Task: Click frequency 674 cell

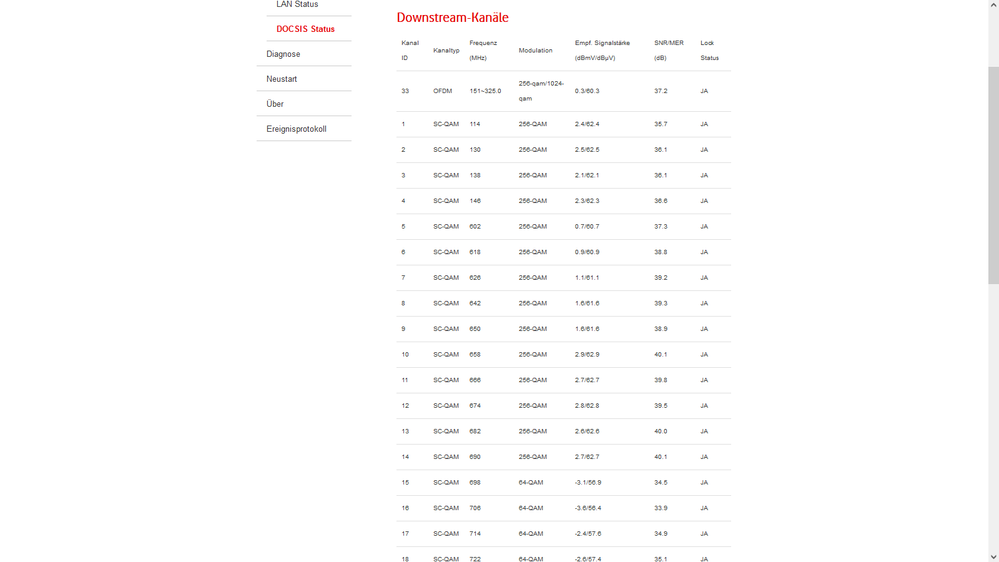Action: 475,405
